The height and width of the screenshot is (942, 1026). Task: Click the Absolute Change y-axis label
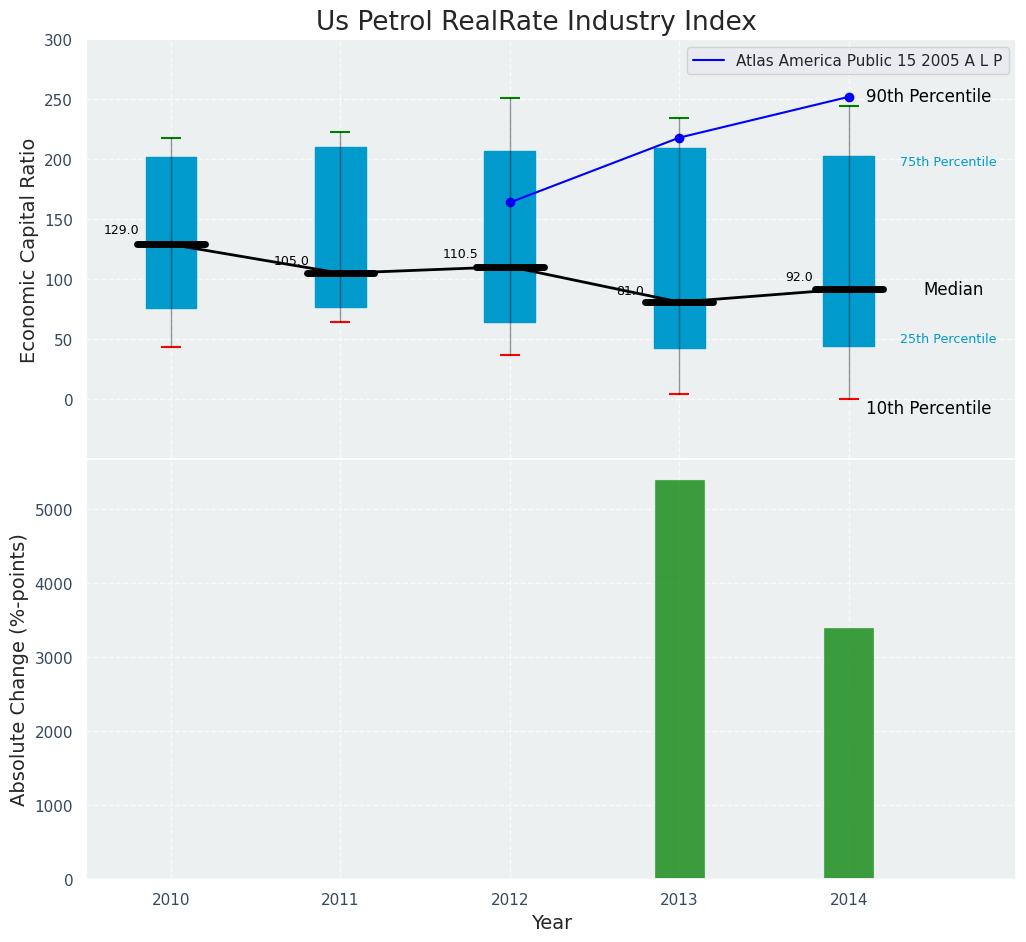[19, 669]
